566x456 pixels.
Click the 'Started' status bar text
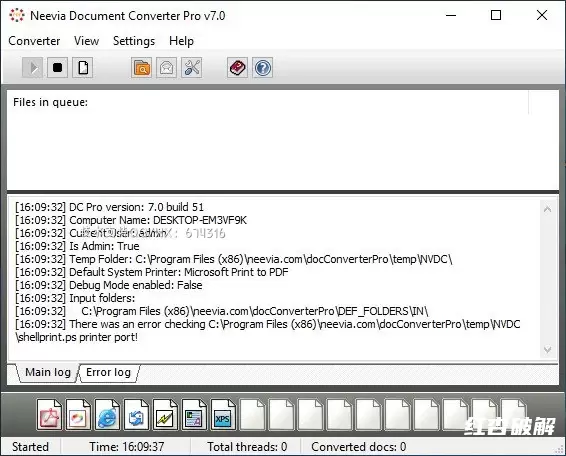[30, 447]
